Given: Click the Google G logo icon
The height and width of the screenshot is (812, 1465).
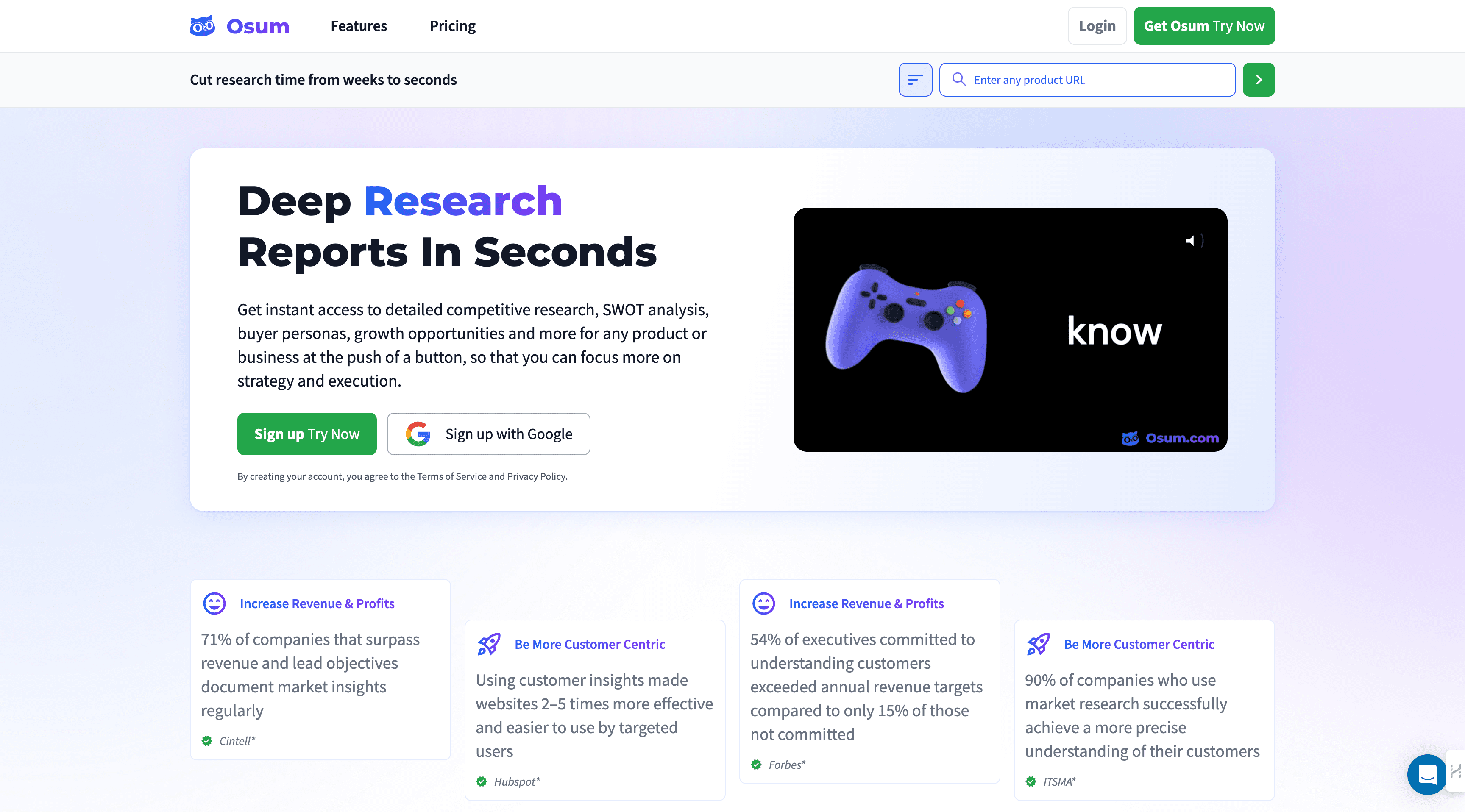Looking at the screenshot, I should [x=418, y=434].
